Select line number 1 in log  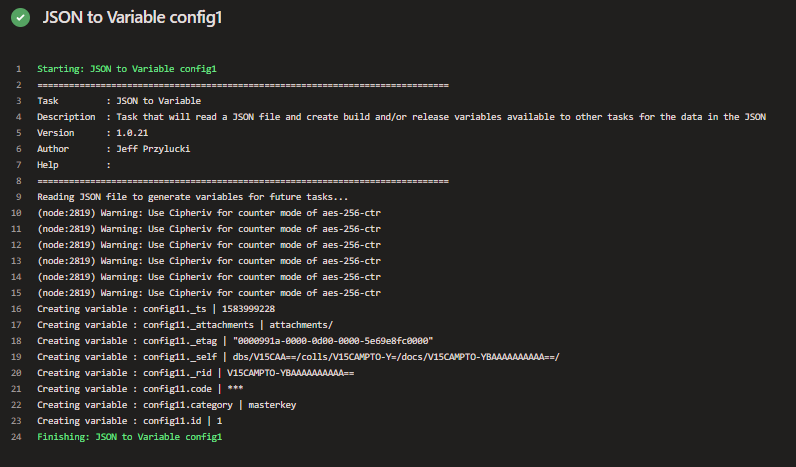pos(19,69)
